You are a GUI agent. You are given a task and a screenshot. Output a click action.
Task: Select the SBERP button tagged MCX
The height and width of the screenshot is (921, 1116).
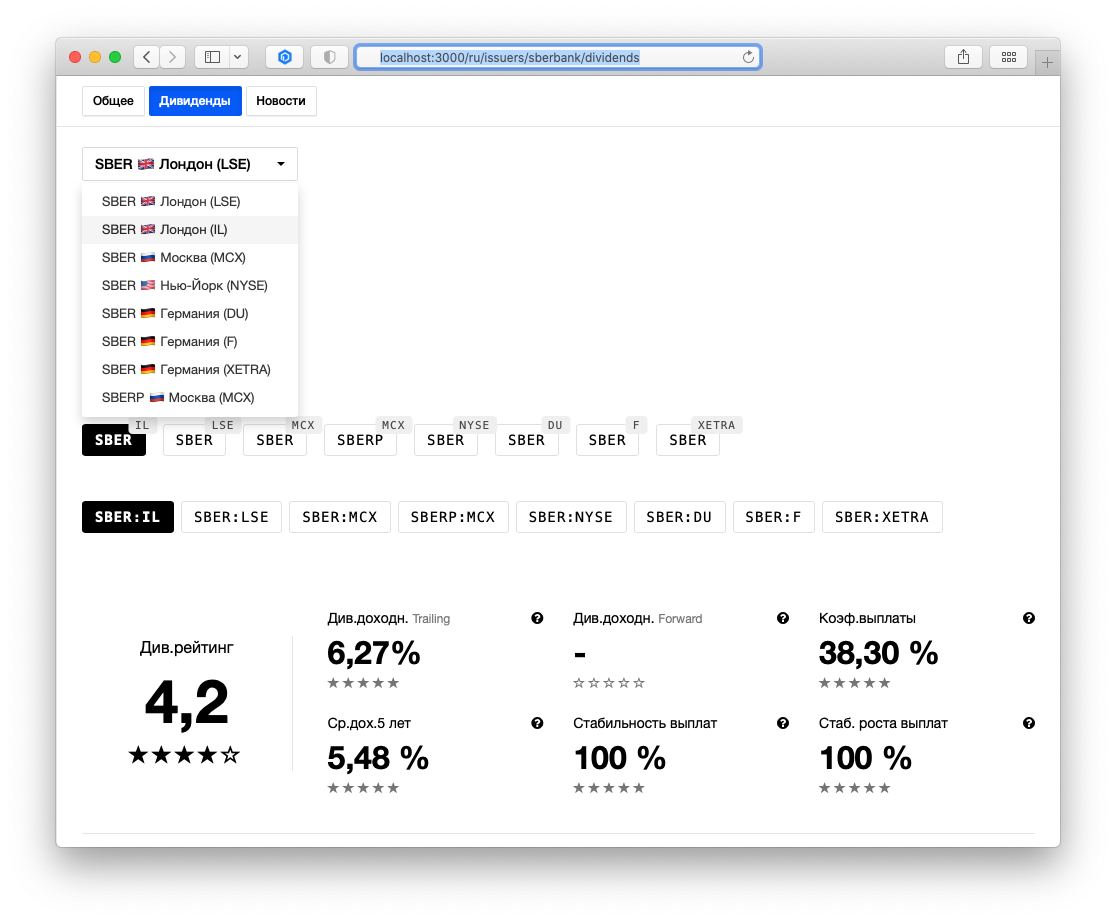pos(360,440)
